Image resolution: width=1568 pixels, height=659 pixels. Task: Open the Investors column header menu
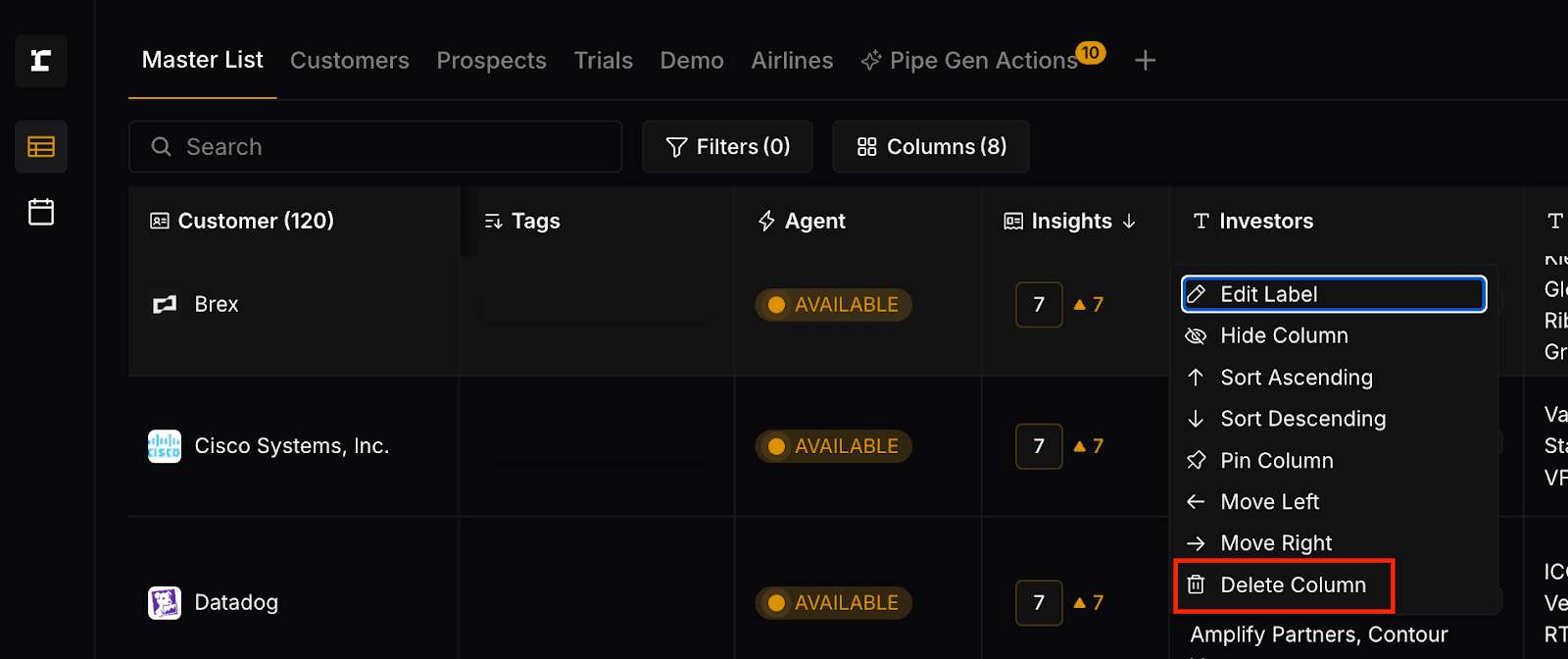(1265, 222)
